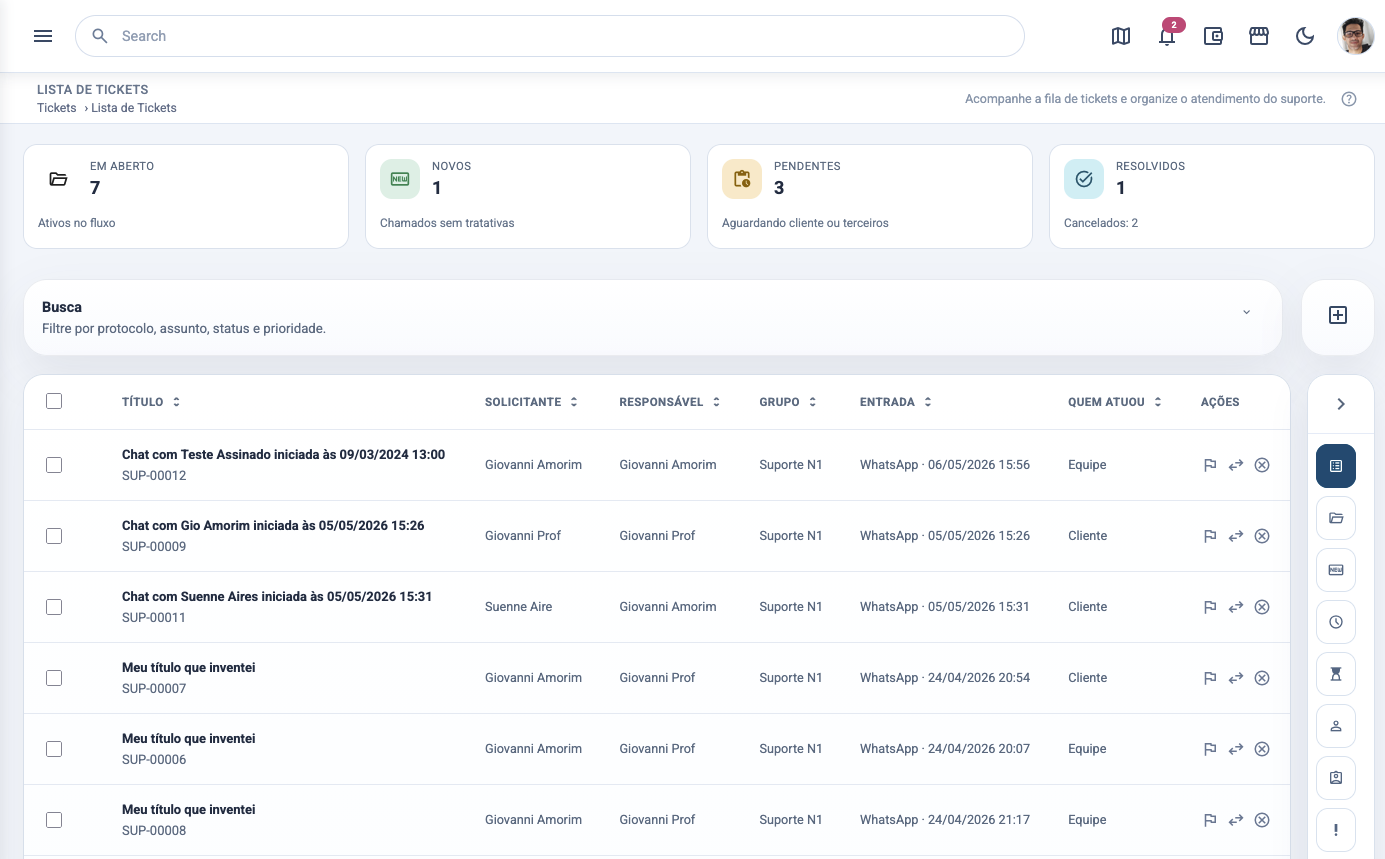This screenshot has height=859, width=1385.
Task: Toggle dark mode moon icon
Action: pos(1305,36)
